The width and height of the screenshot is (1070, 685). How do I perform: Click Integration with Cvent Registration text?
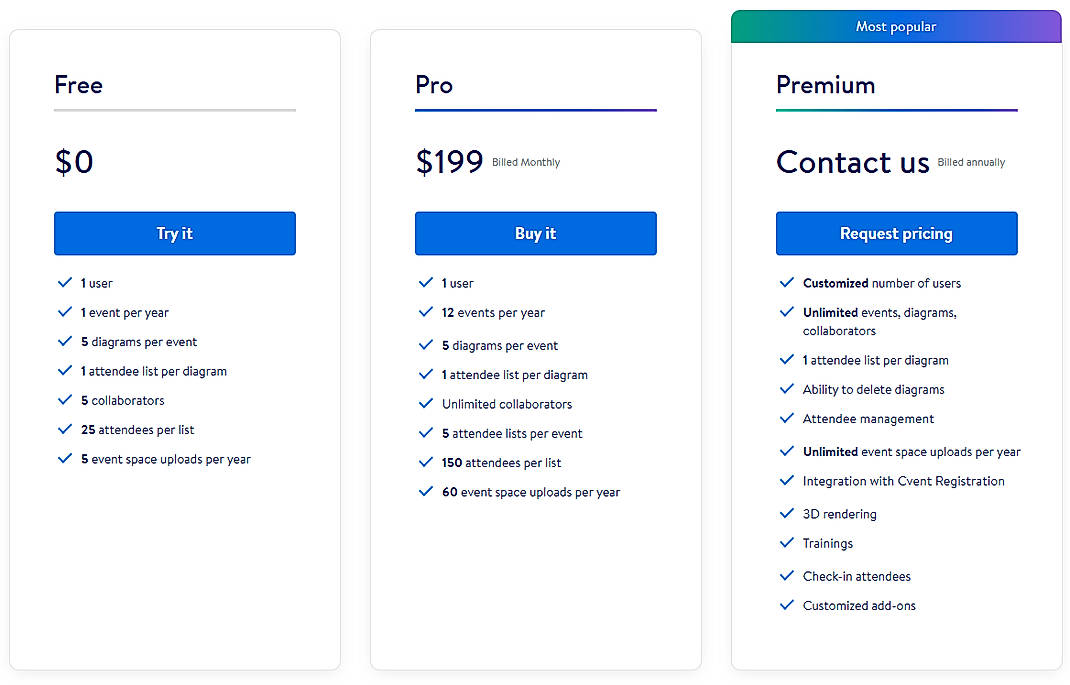(x=903, y=481)
